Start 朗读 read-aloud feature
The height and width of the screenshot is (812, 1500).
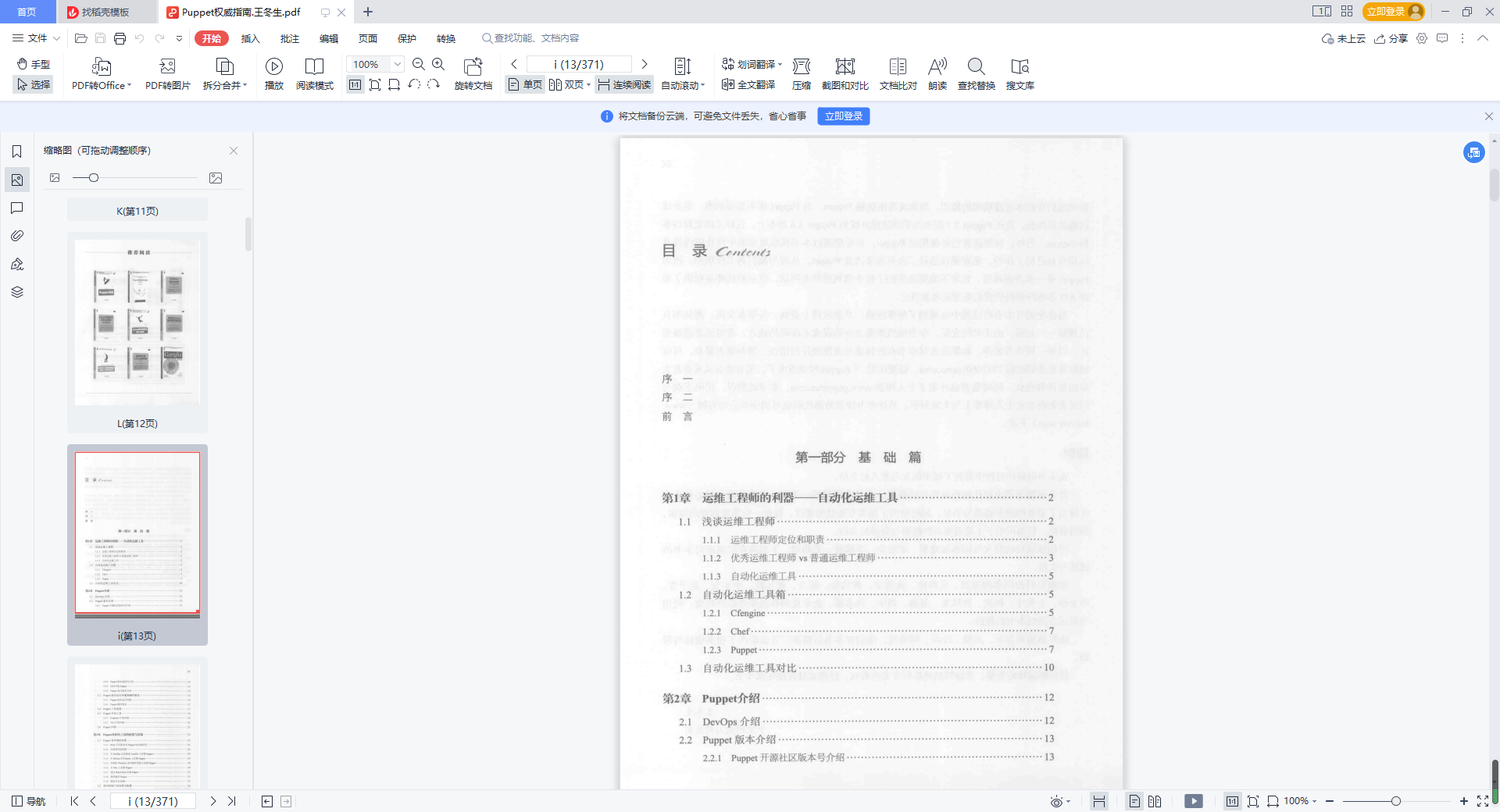(x=937, y=74)
